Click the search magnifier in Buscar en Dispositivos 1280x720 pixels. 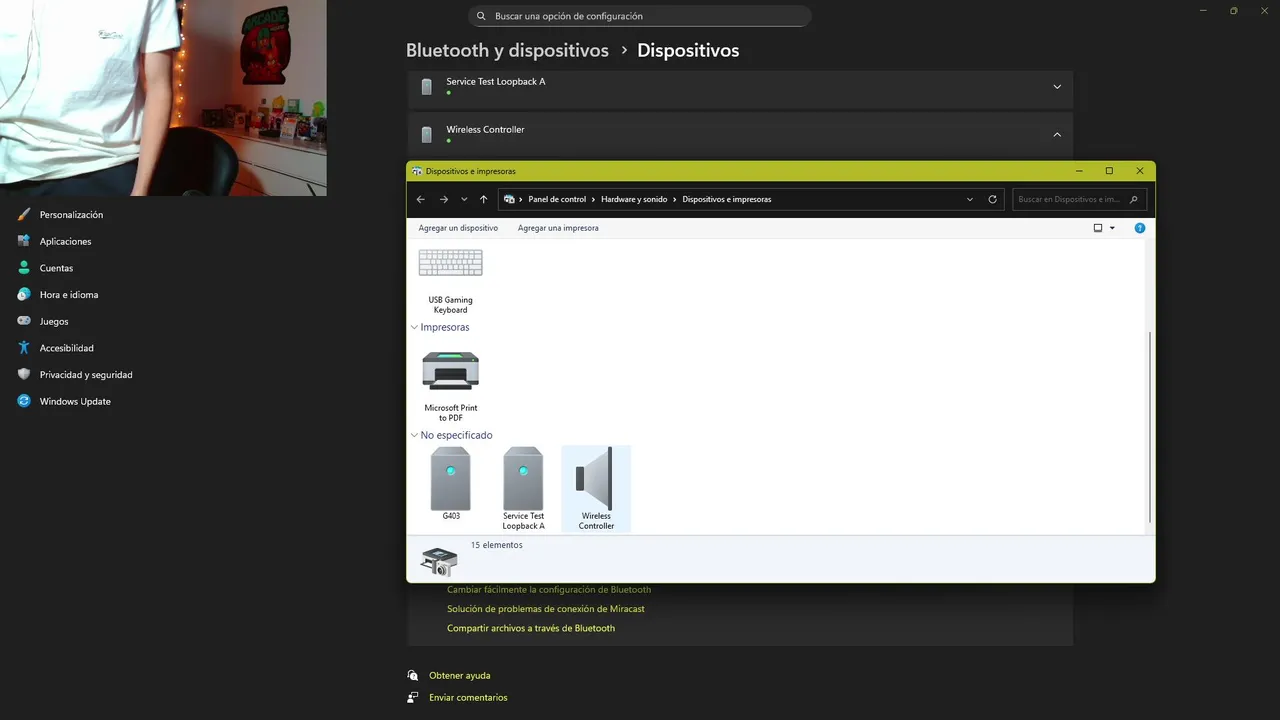point(1133,199)
